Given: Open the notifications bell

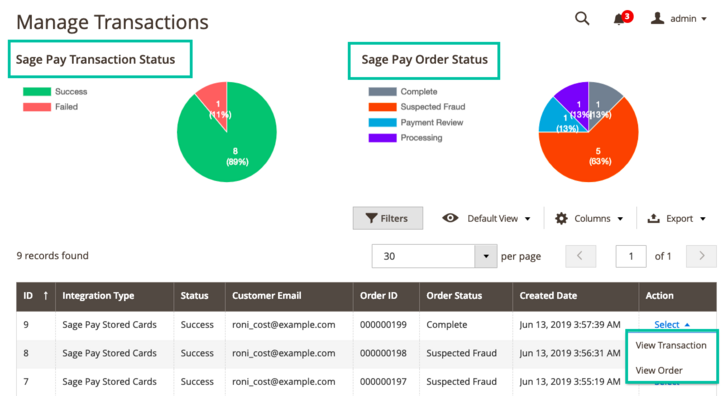Looking at the screenshot, I should pos(622,19).
